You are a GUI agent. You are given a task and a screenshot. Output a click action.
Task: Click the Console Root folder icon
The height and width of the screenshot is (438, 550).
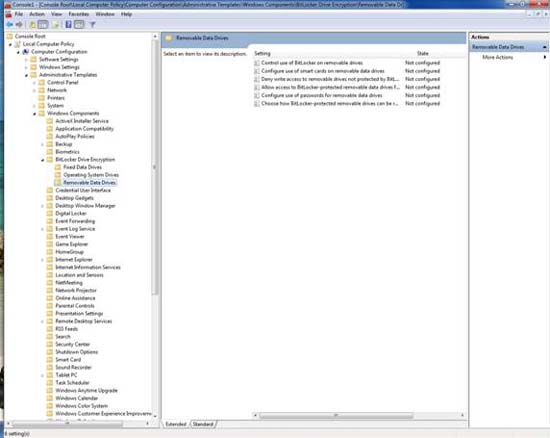tap(9, 36)
